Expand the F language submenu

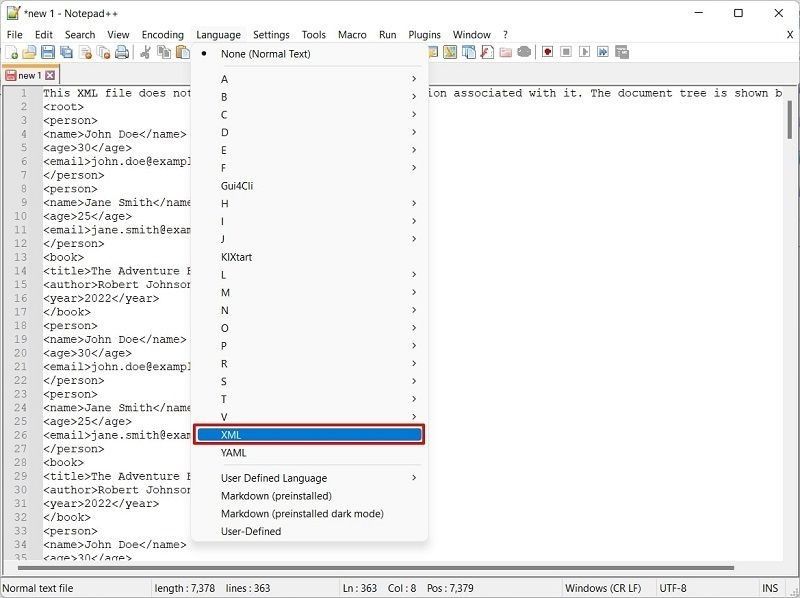[x=309, y=168]
